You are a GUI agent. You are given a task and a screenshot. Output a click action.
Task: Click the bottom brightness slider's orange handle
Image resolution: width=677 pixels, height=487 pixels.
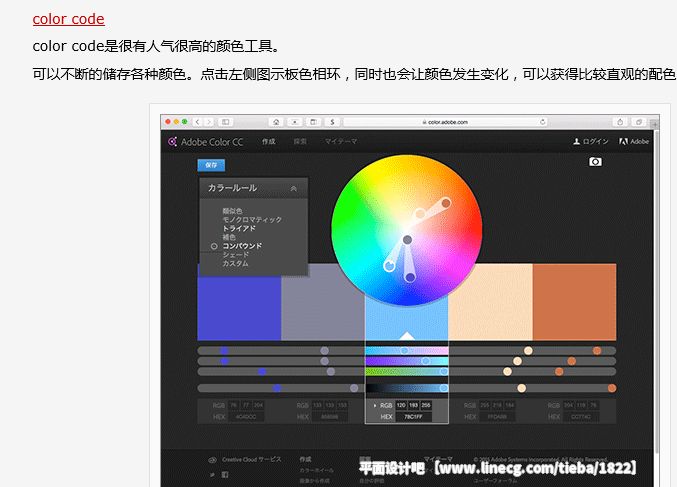pos(612,388)
